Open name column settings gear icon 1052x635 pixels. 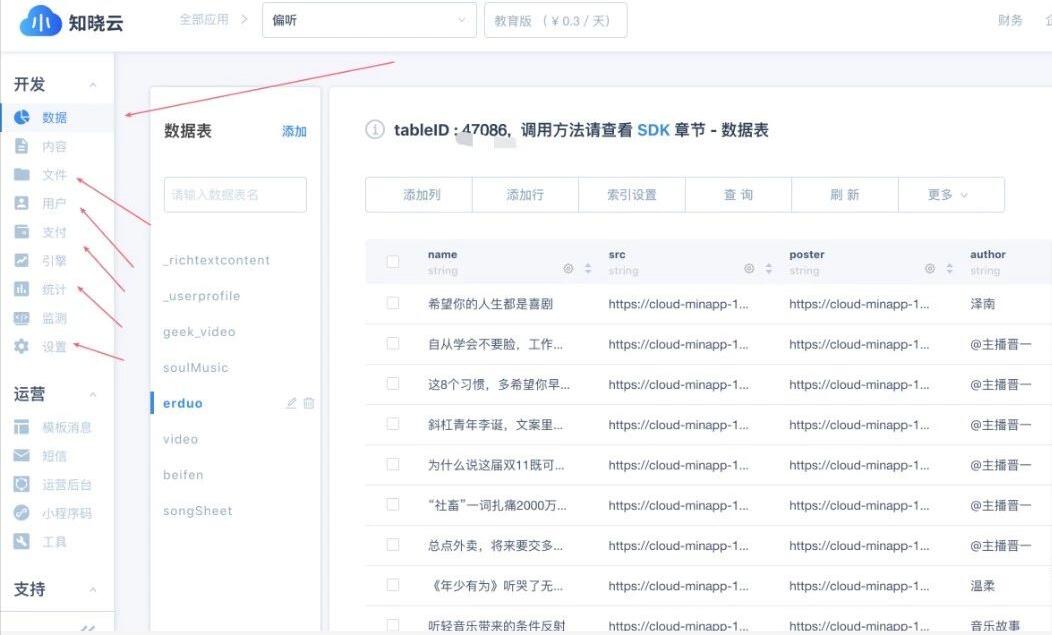[568, 269]
